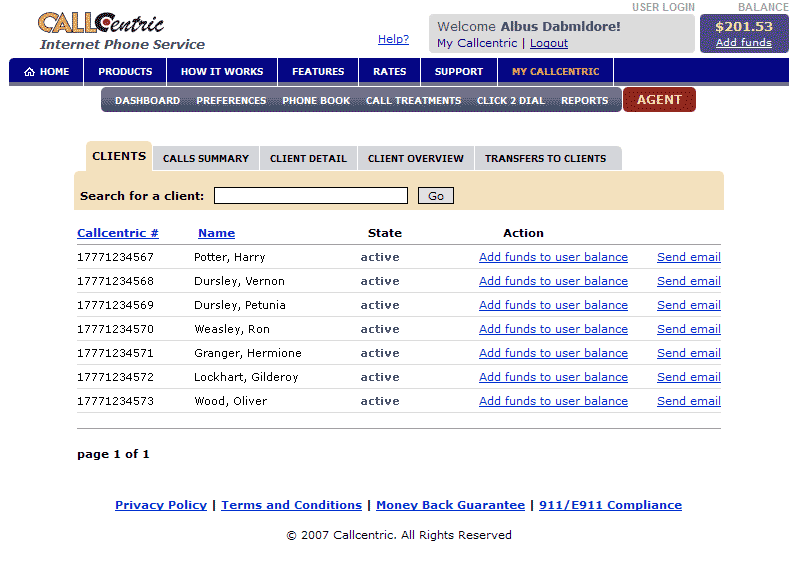Click number 17771234573
Screen dimensions: 798x576
116,401
